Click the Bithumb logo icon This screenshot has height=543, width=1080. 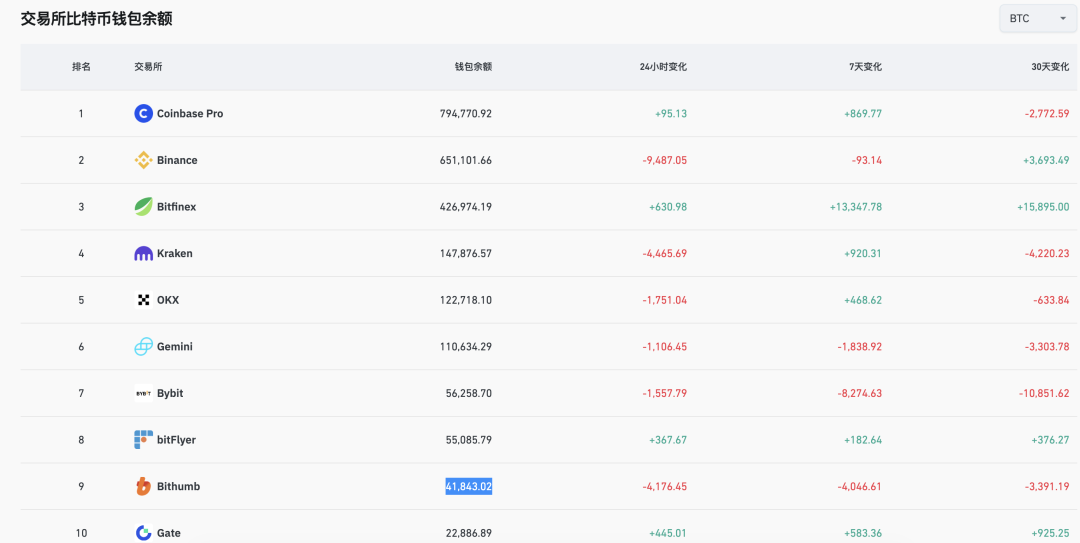[143, 486]
